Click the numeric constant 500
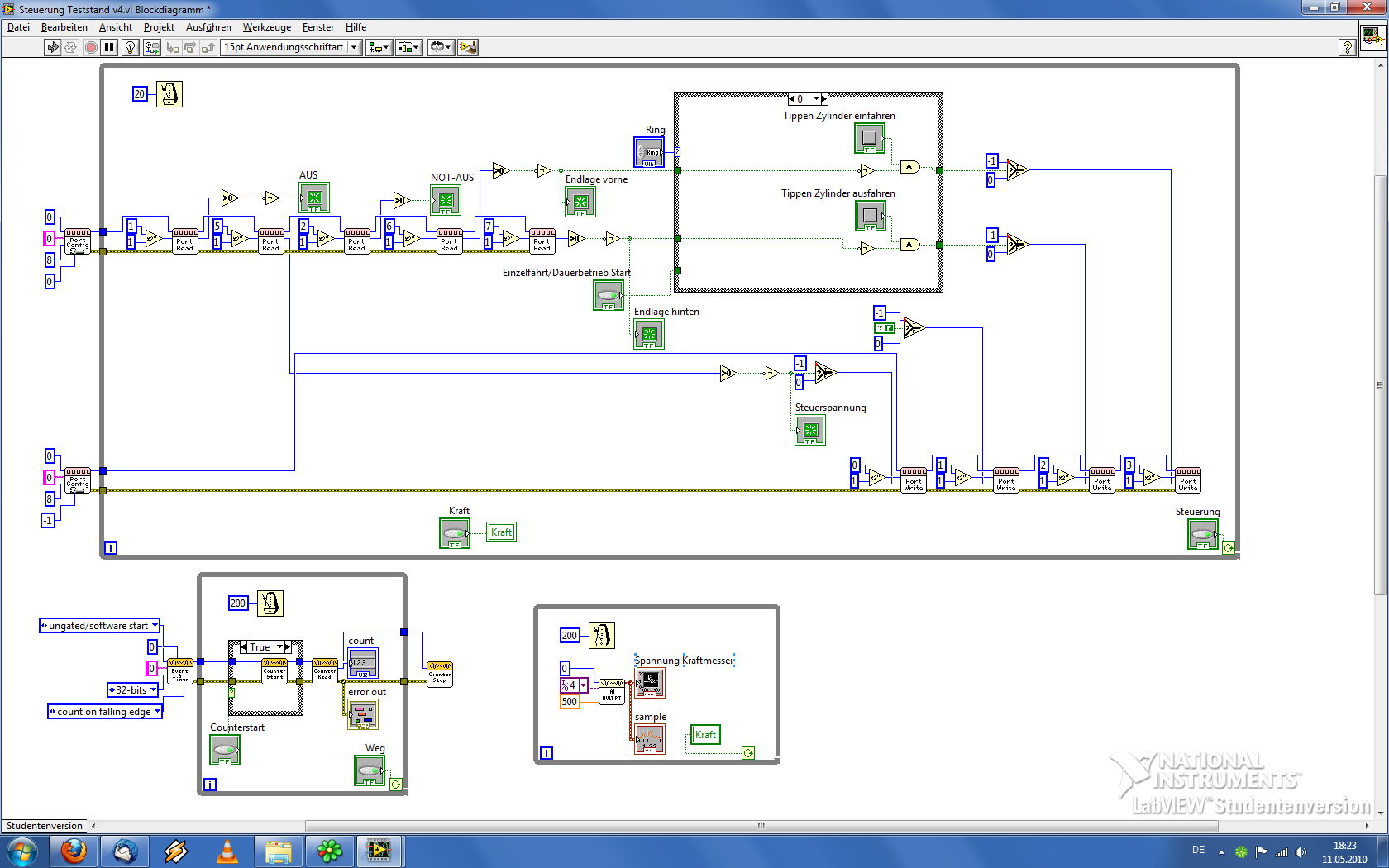 pyautogui.click(x=570, y=702)
